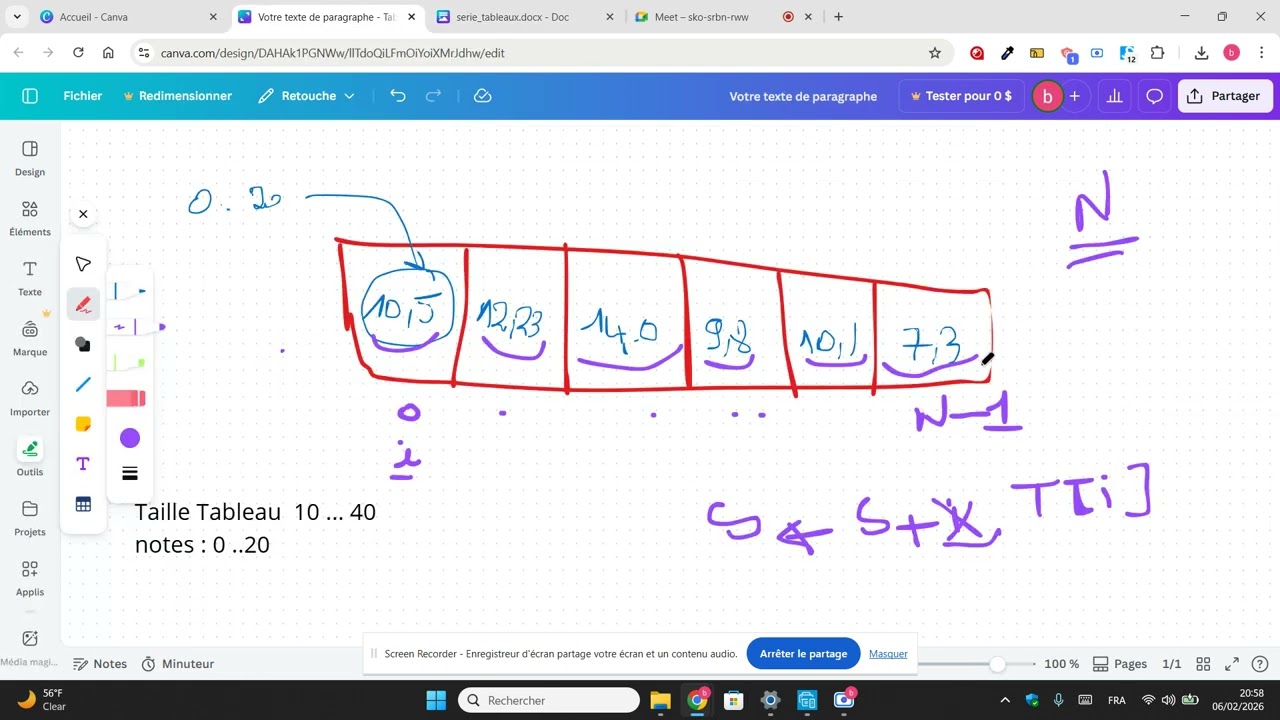Image resolution: width=1280 pixels, height=720 pixels.
Task: Open the Marque brand panel
Action: click(x=30, y=338)
